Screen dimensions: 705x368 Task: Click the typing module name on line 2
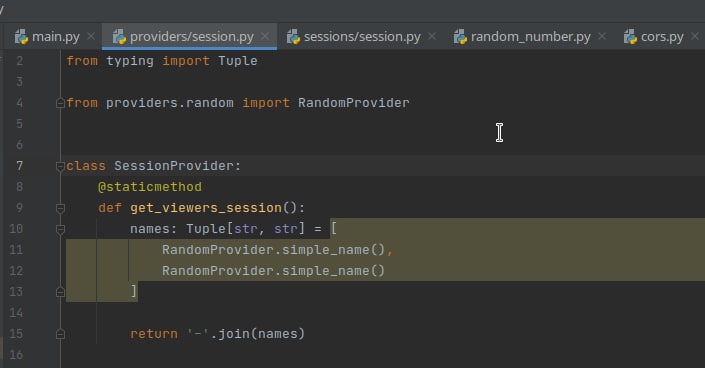click(x=130, y=61)
